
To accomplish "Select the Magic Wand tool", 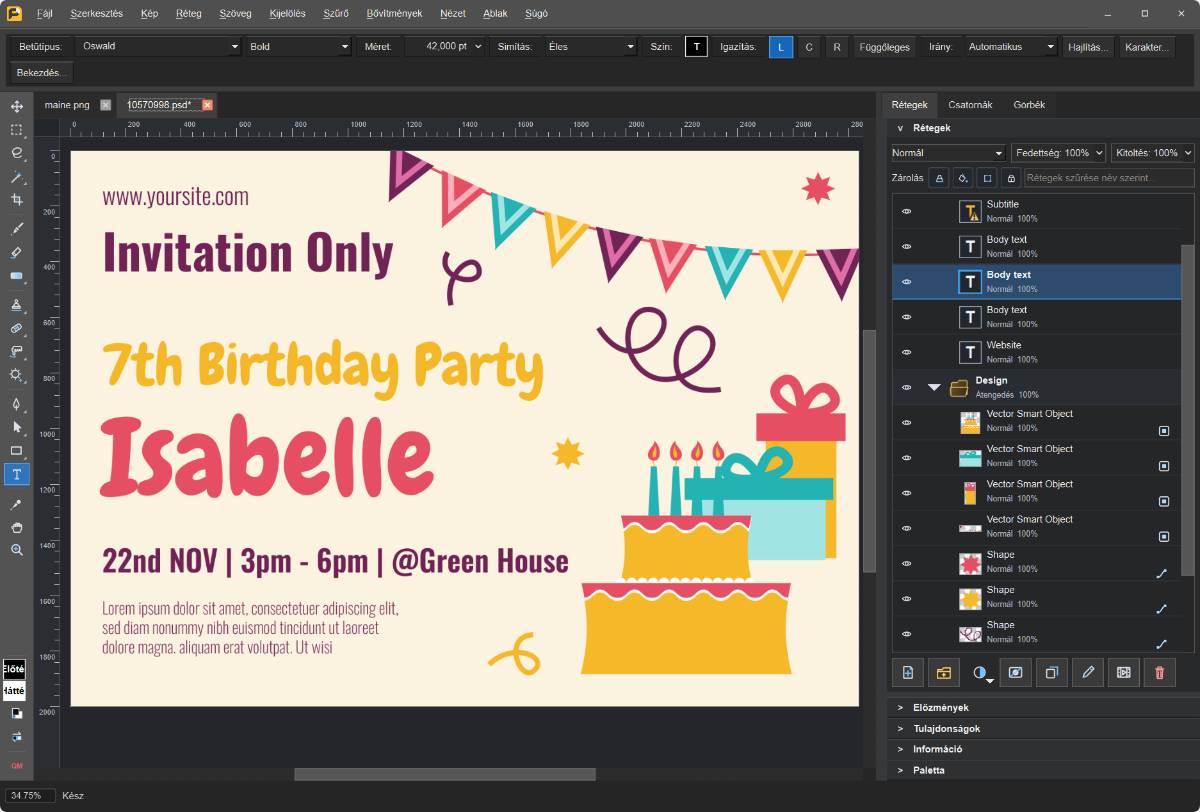I will pyautogui.click(x=16, y=177).
